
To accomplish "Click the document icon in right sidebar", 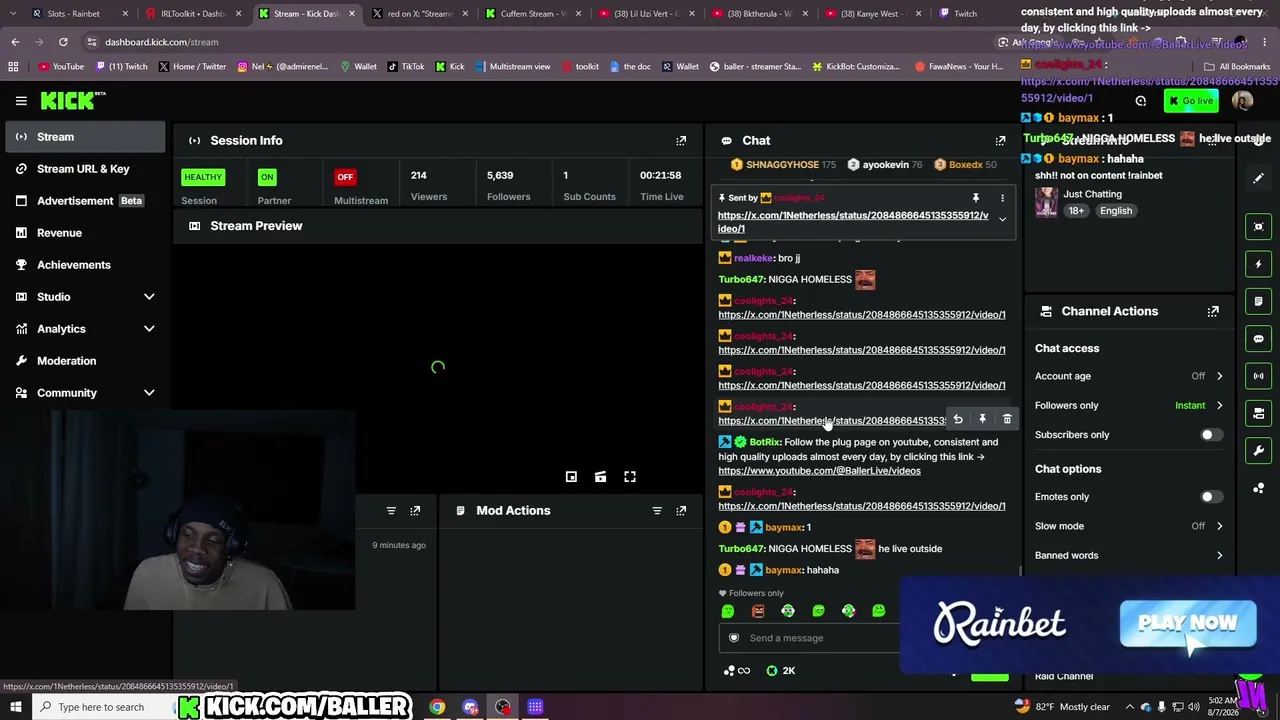I will (x=1259, y=301).
